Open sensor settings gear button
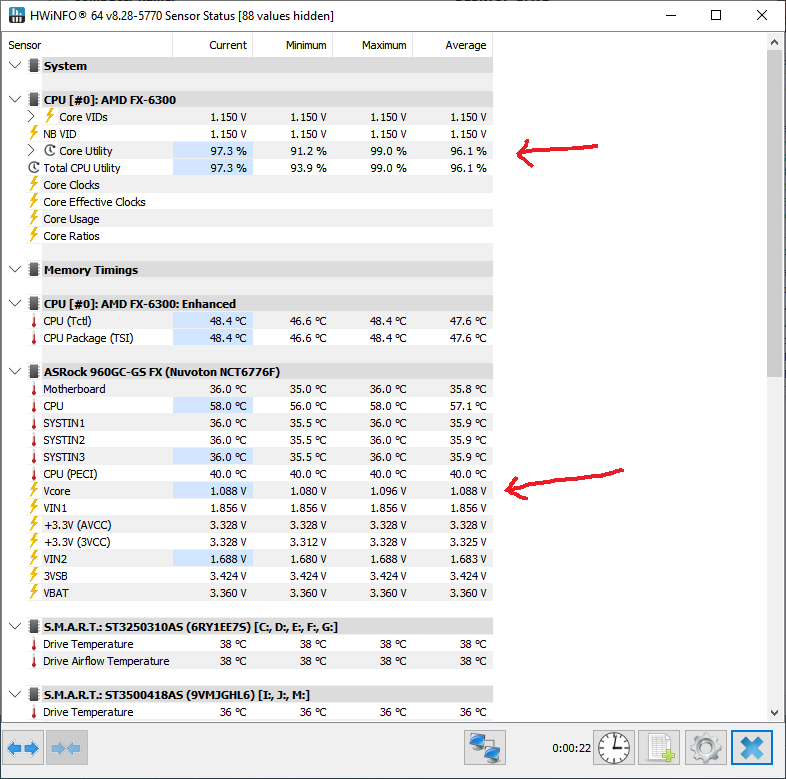Image resolution: width=786 pixels, height=779 pixels. (x=705, y=748)
